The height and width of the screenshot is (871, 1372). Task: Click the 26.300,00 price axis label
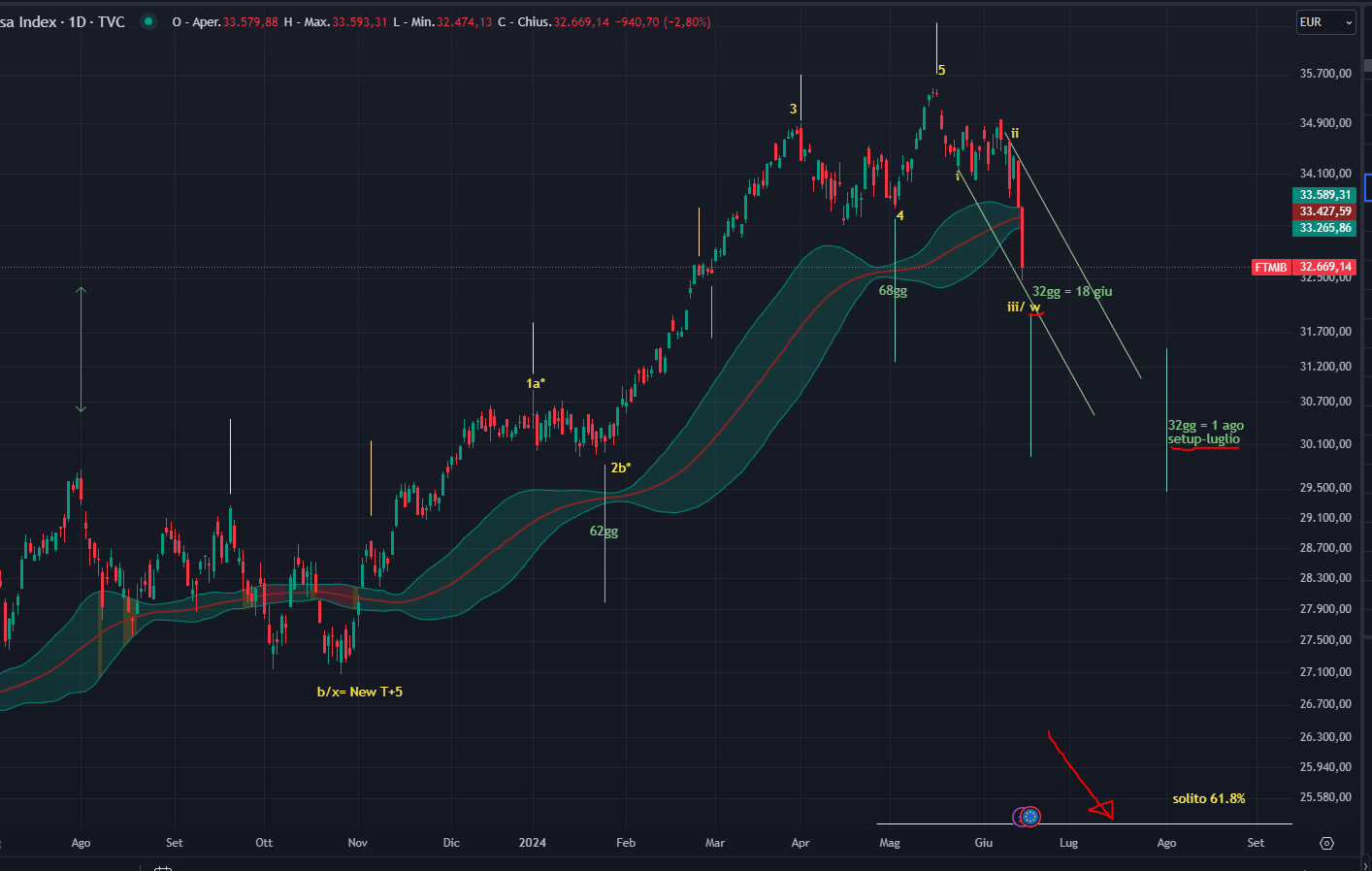click(1325, 737)
